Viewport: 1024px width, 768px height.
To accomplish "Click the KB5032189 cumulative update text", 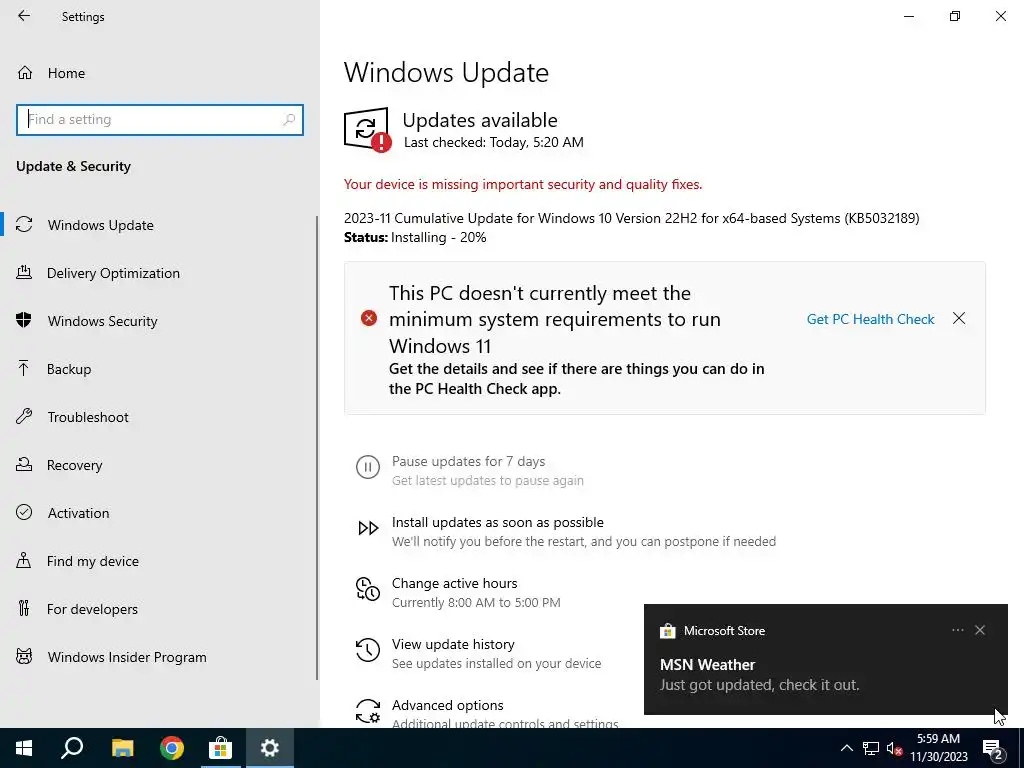I will coord(632,218).
